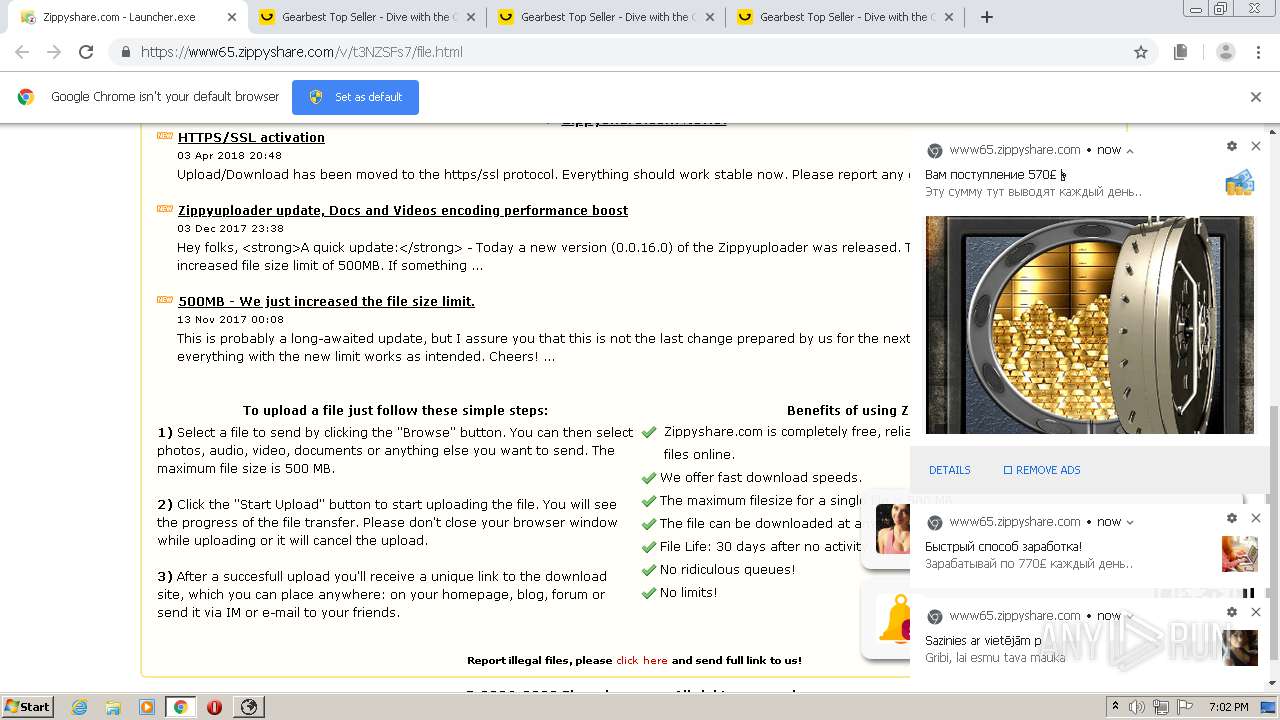
Task: Expand the 'Sazinies' notification chevron
Action: click(x=1130, y=616)
